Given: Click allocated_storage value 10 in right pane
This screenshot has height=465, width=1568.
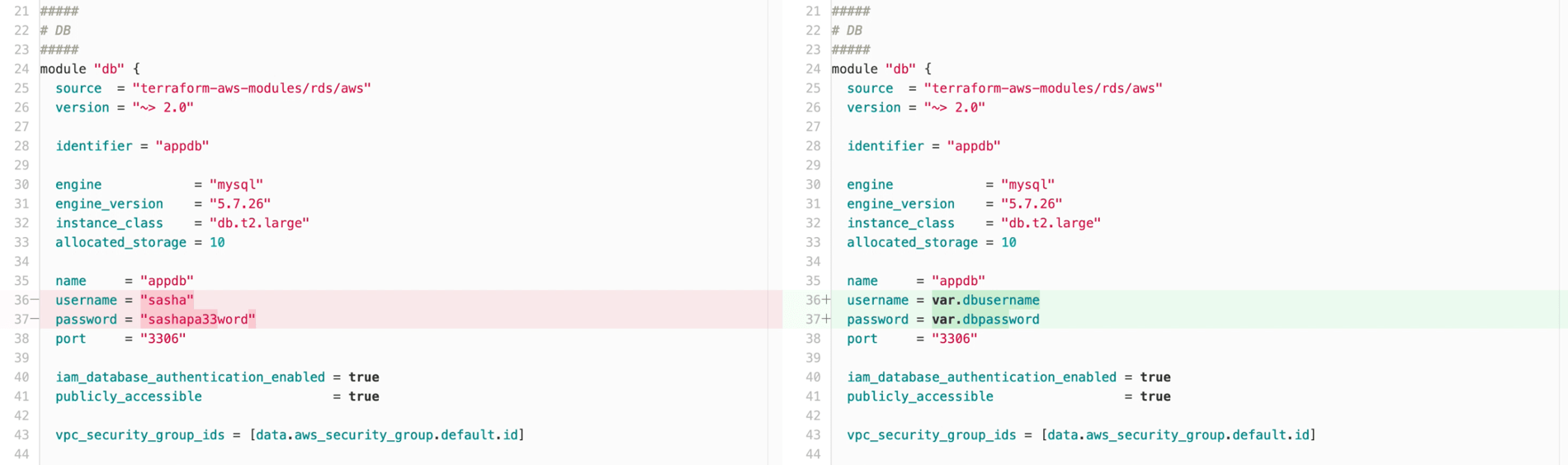Looking at the screenshot, I should click(1008, 242).
